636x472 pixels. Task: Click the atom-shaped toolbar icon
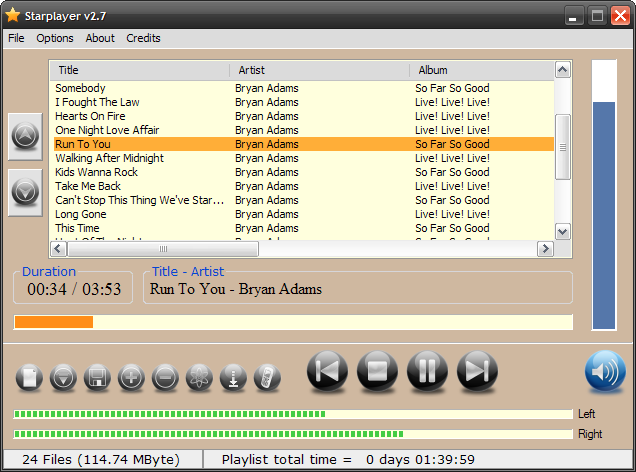point(200,377)
